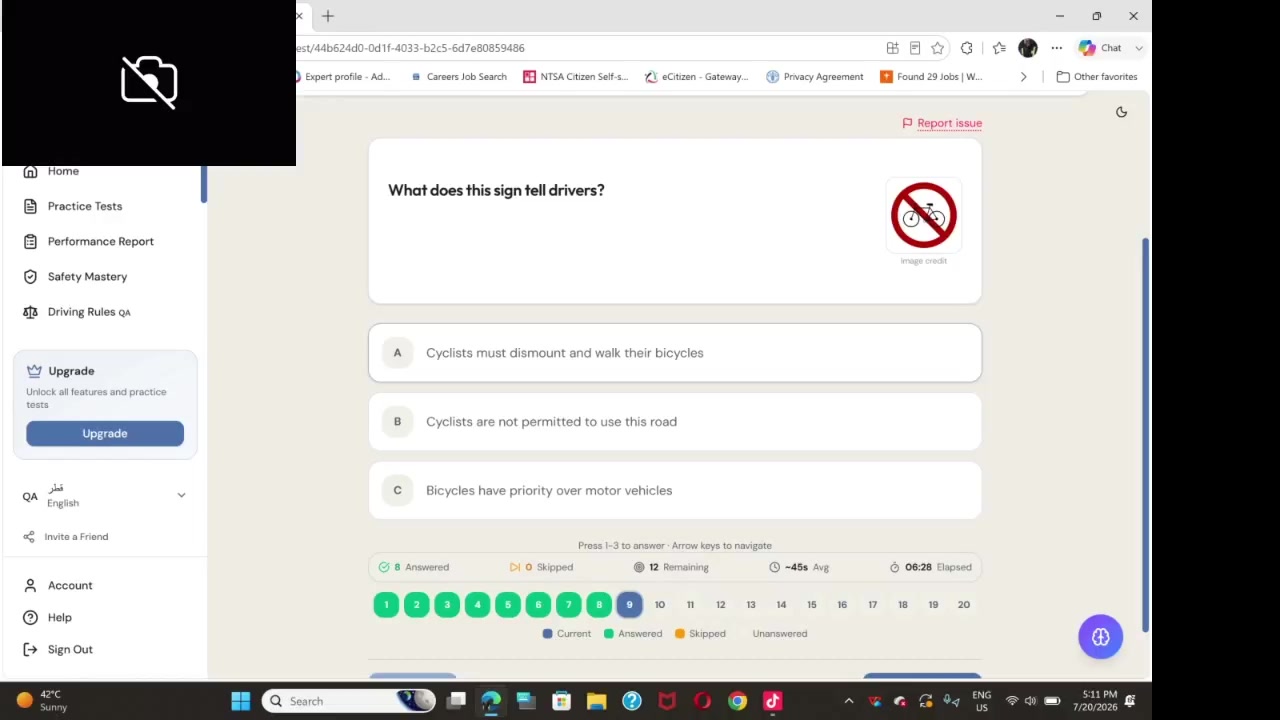
Task: Open the Account page icon
Action: pyautogui.click(x=30, y=585)
